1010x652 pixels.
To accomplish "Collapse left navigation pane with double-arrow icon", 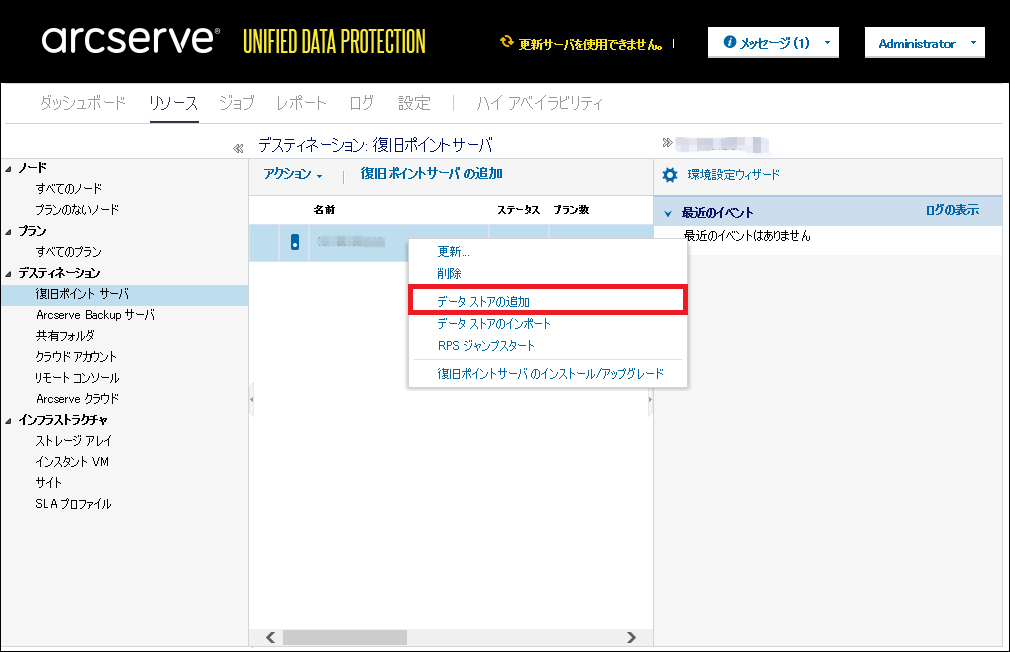I will (238, 148).
